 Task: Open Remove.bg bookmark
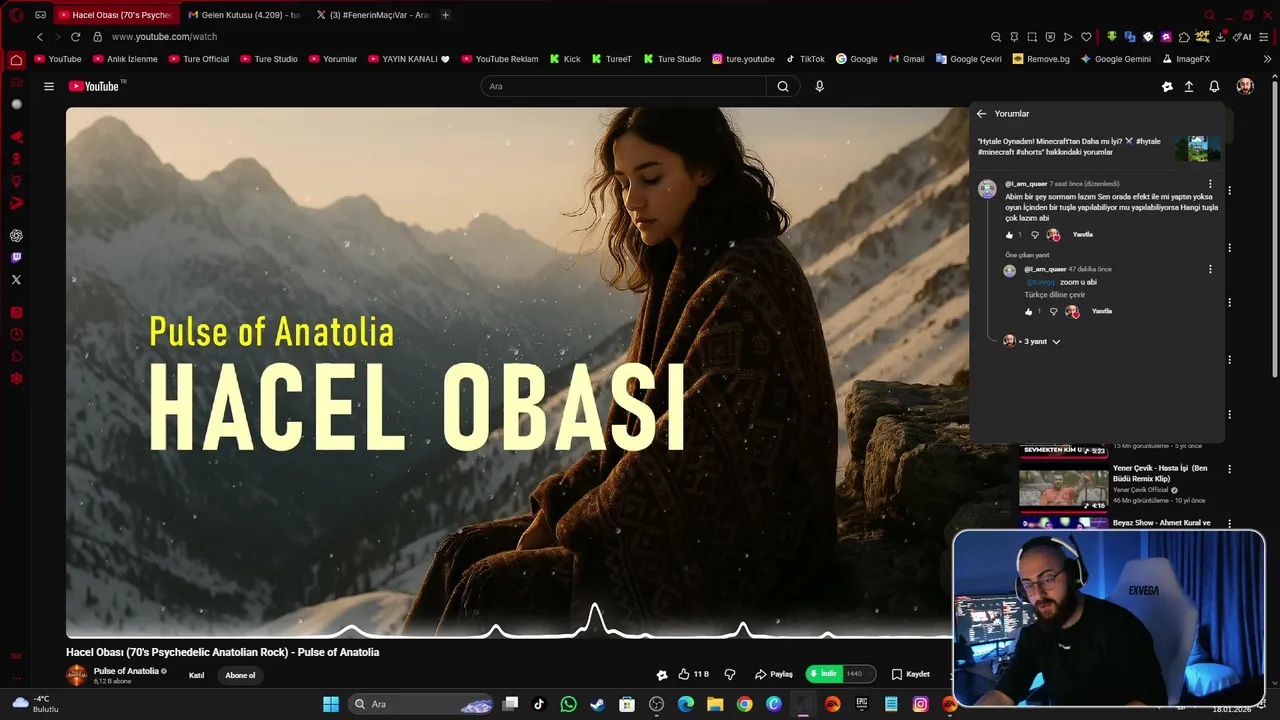point(1041,59)
